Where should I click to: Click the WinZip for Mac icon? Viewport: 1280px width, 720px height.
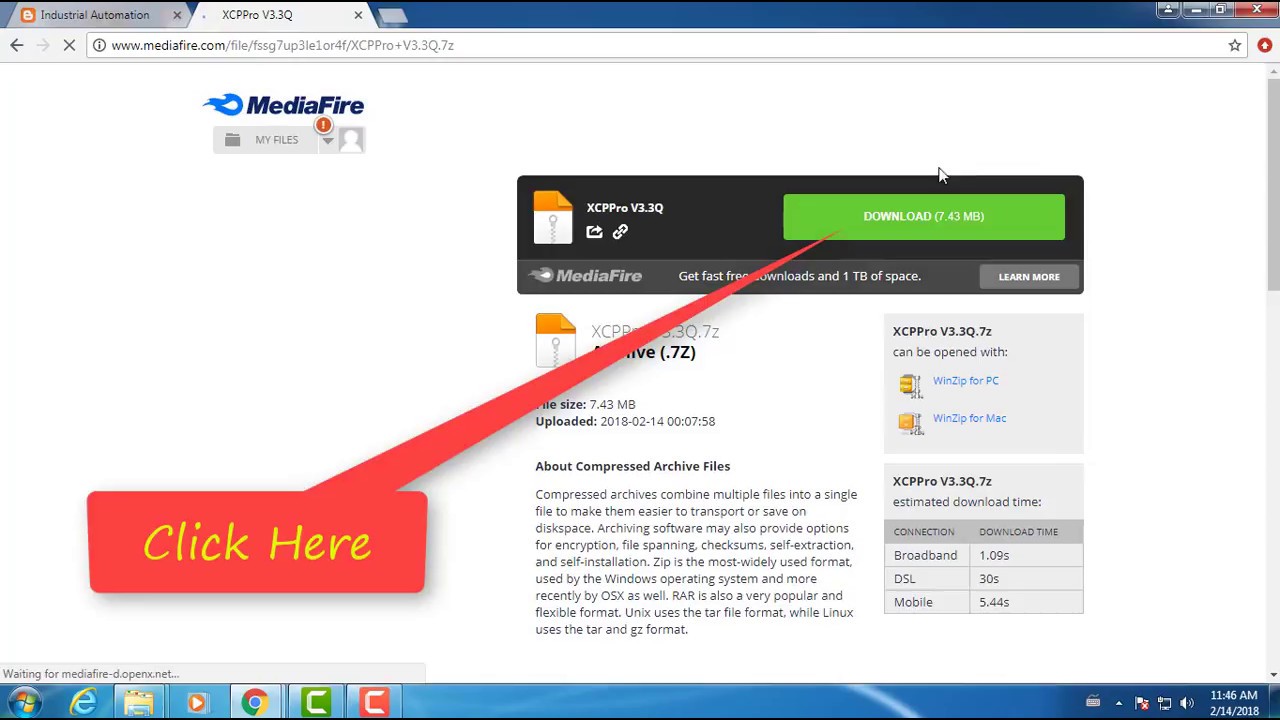[x=910, y=422]
